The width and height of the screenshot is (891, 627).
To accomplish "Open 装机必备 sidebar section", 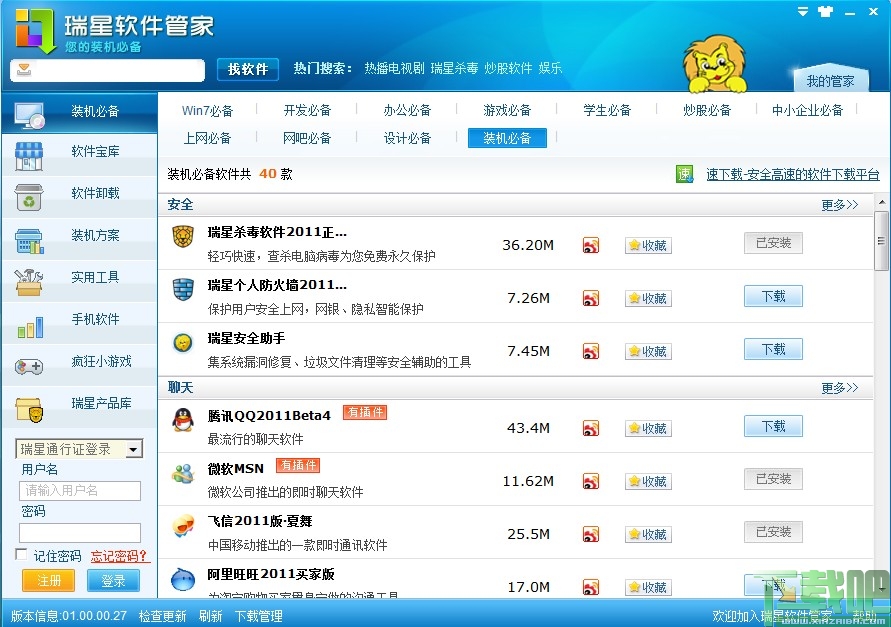I will point(80,112).
